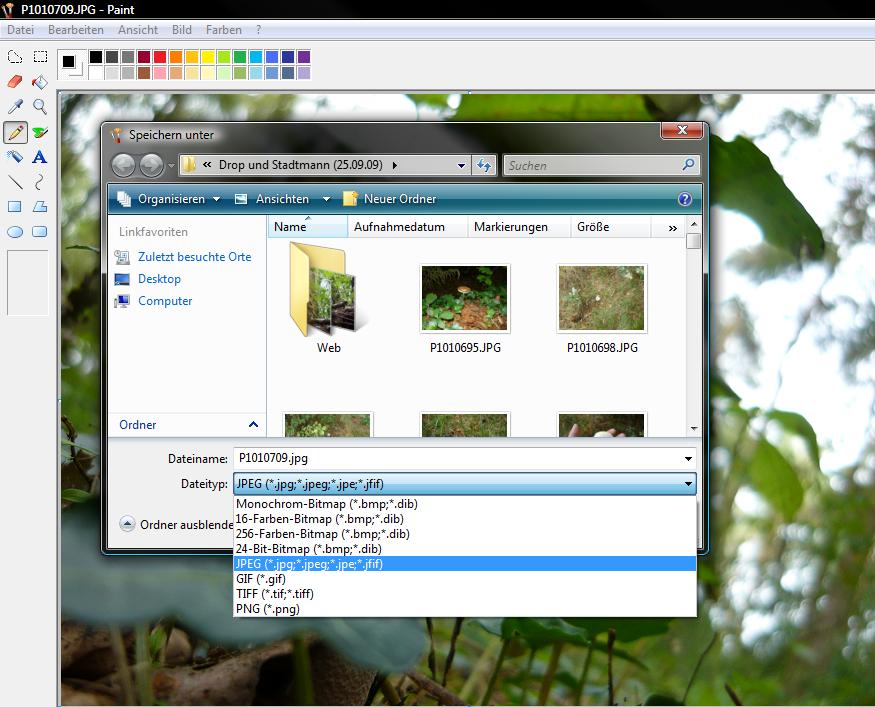Open the Organisieren dropdown menu
Image resolution: width=875 pixels, height=707 pixels.
pyautogui.click(x=168, y=199)
